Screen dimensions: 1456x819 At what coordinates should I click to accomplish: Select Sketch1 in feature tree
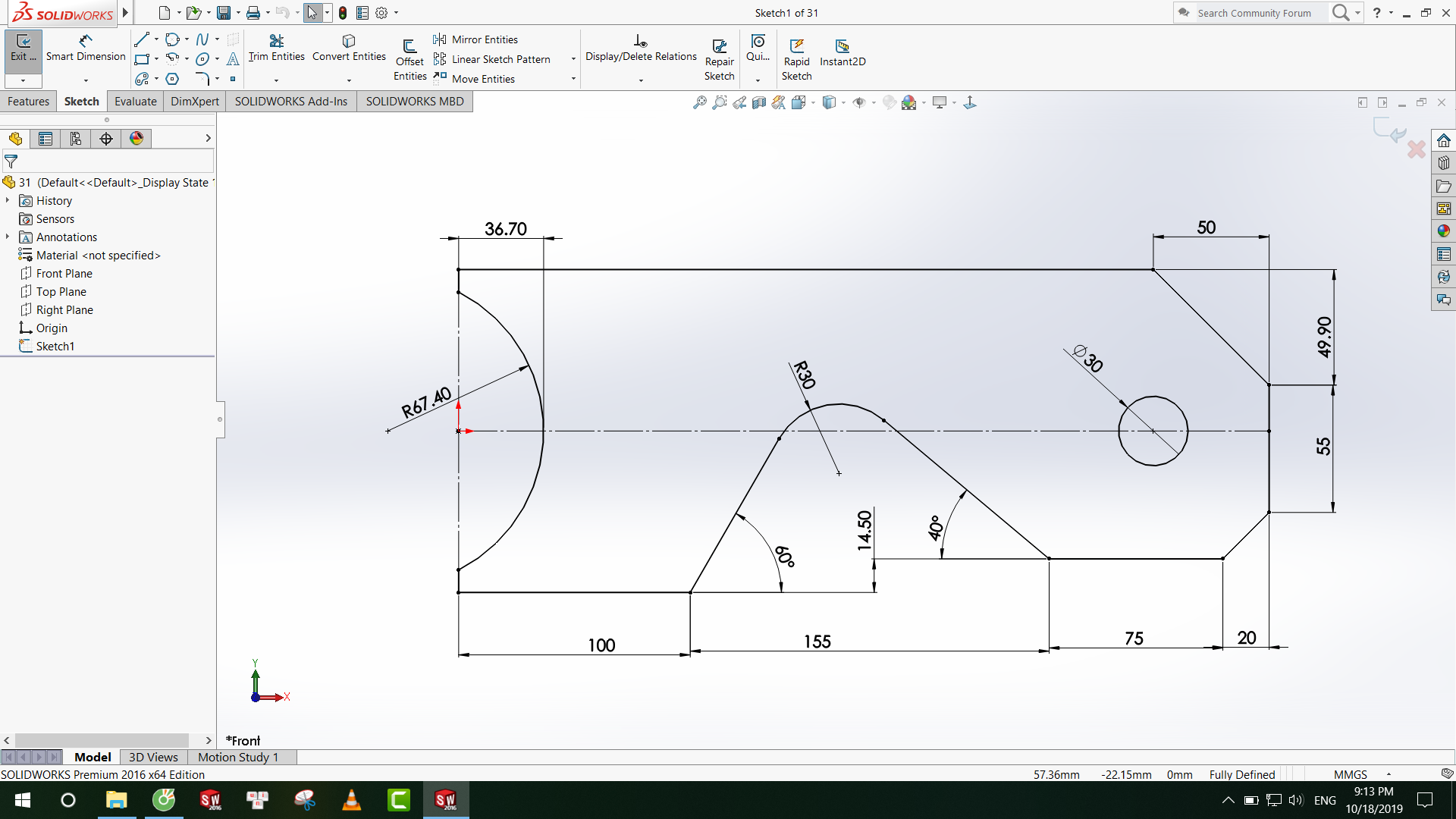(x=55, y=346)
